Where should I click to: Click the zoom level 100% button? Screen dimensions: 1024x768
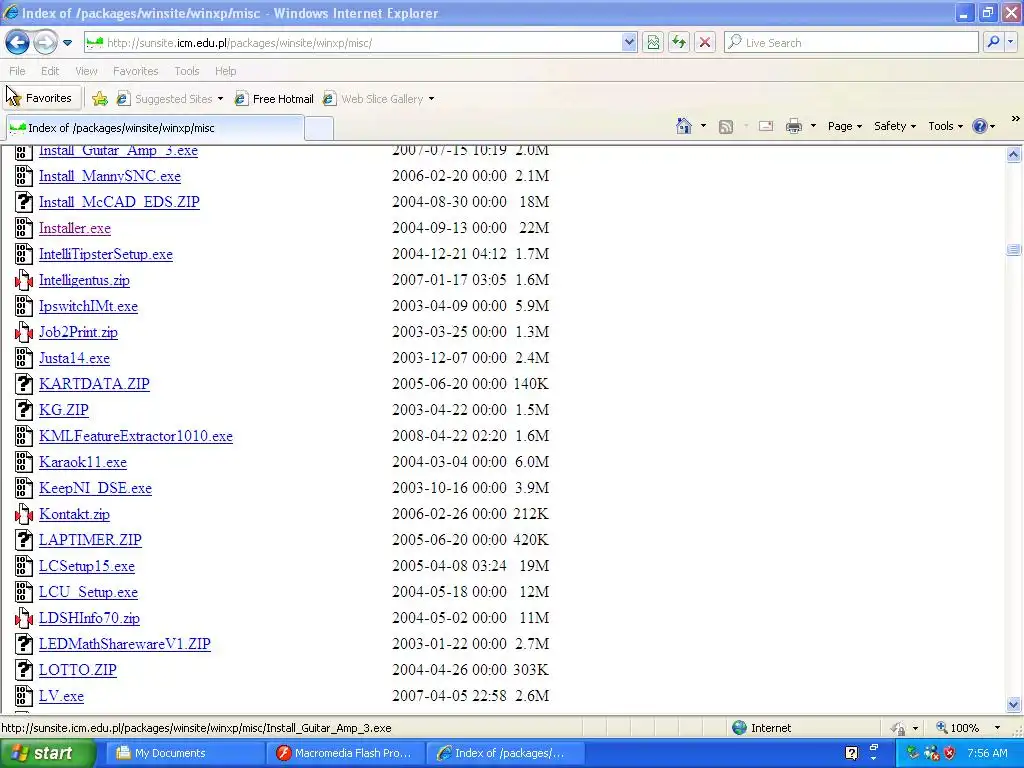tap(957, 728)
